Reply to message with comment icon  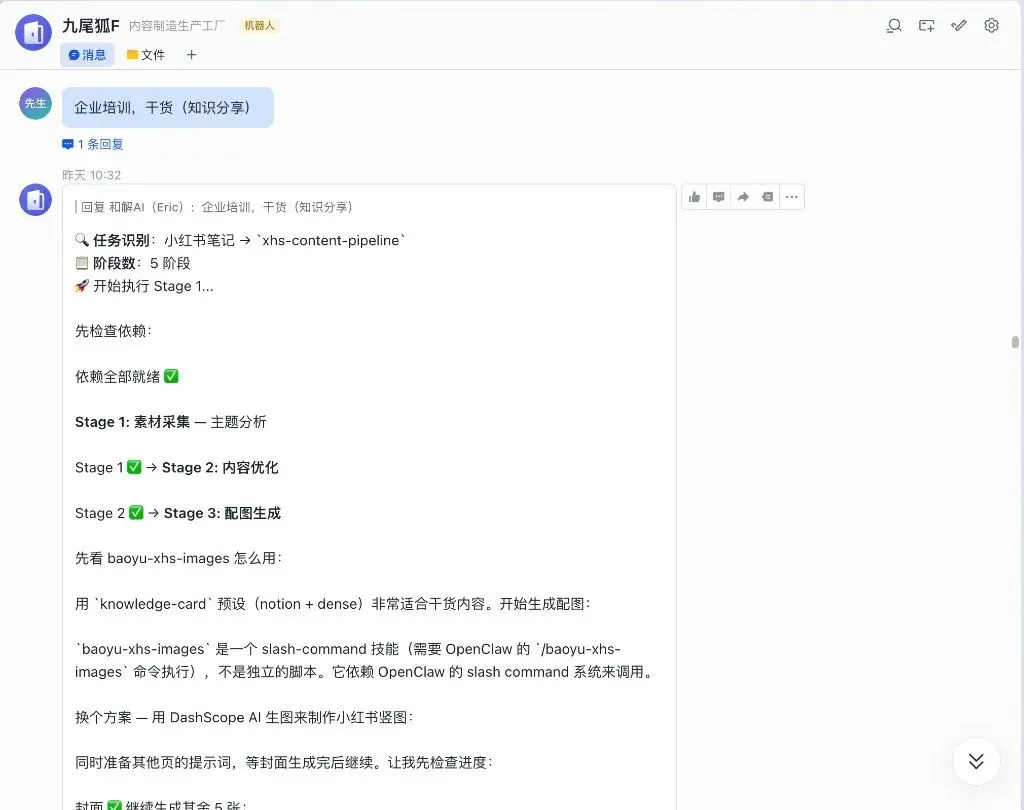[718, 197]
